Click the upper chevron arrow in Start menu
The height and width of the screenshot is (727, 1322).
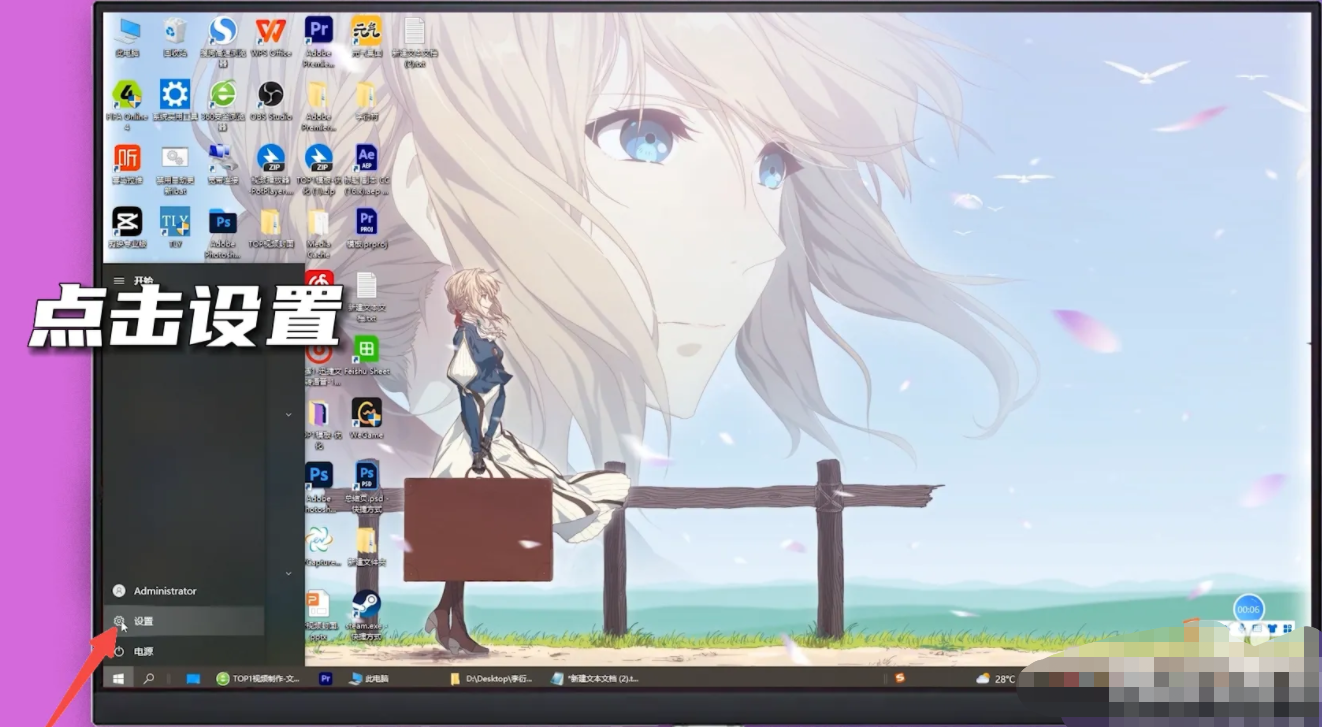[x=288, y=414]
